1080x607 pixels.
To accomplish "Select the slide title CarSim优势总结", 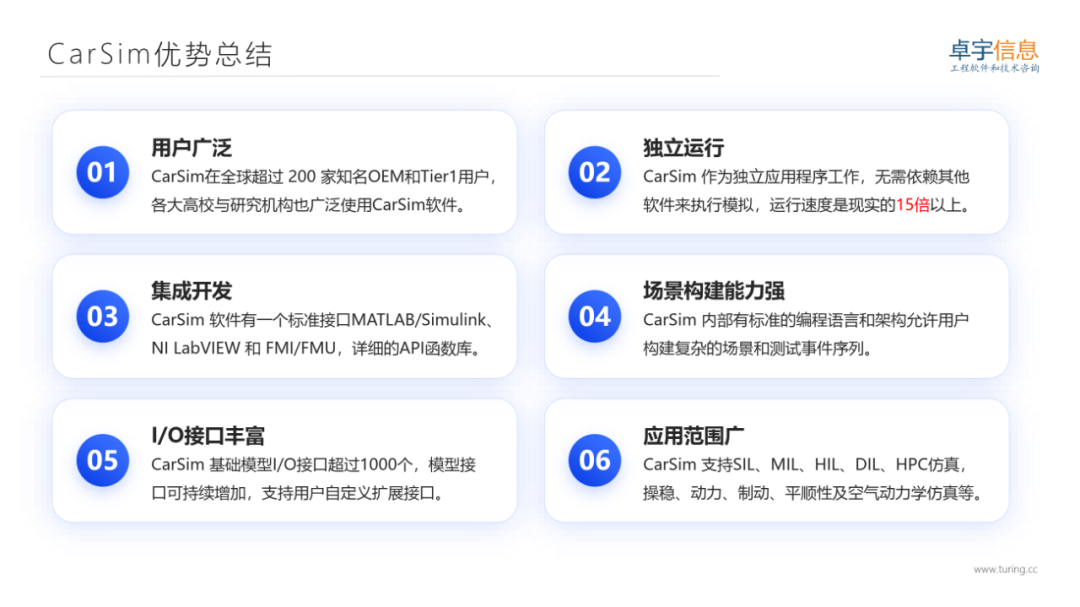I will (x=160, y=54).
